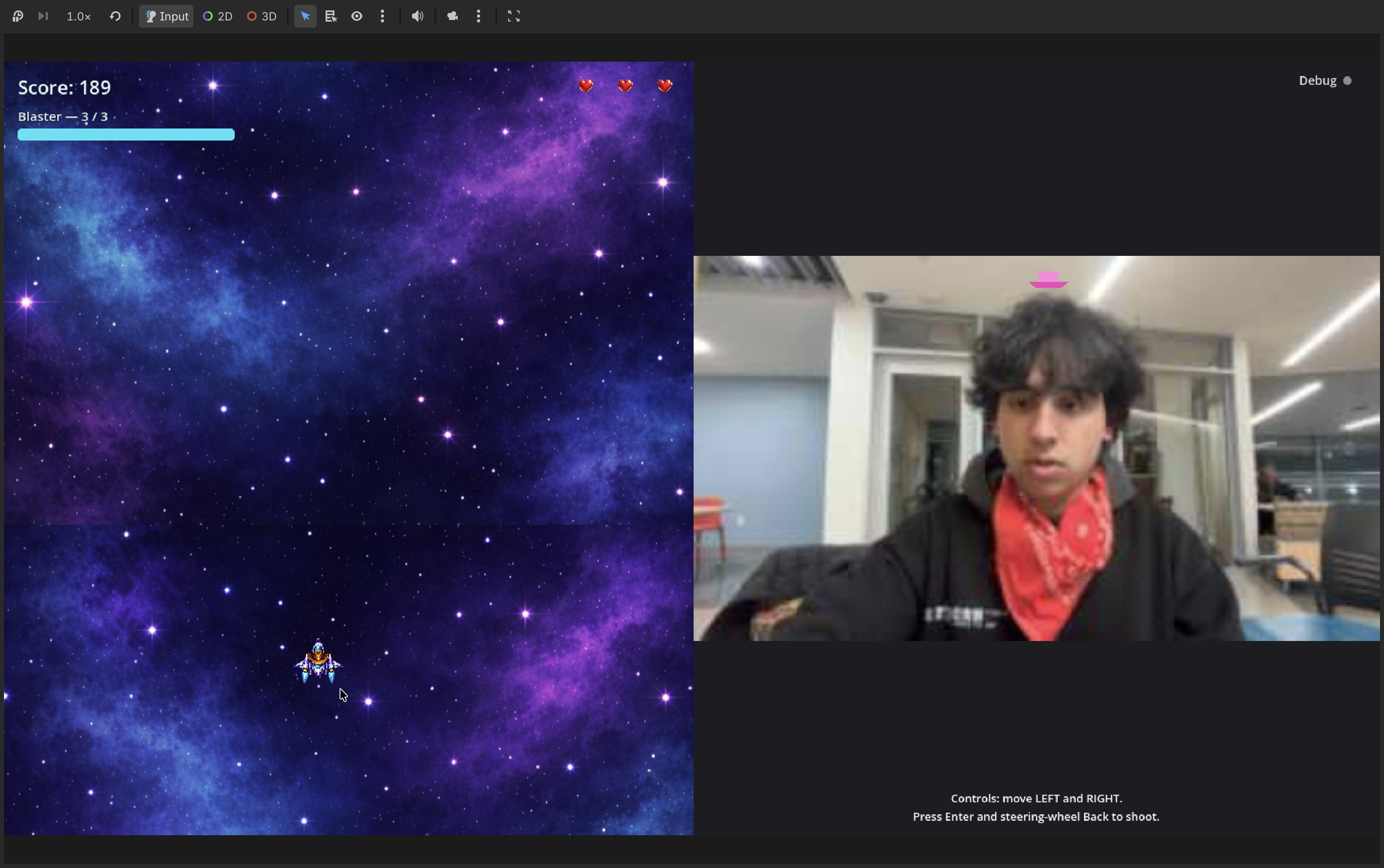Viewport: 1384px width, 868px height.
Task: Open the 1.0× game speed dropdown
Action: point(78,16)
